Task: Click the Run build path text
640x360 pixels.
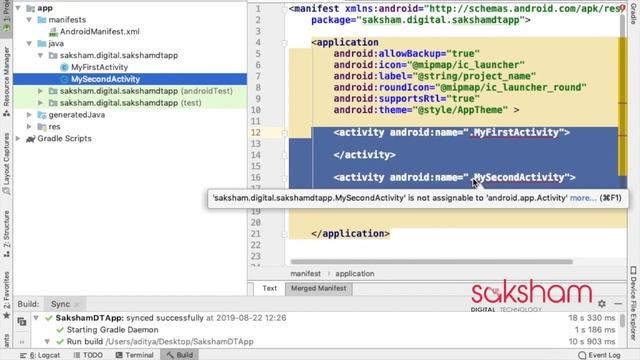Action: tap(180, 341)
